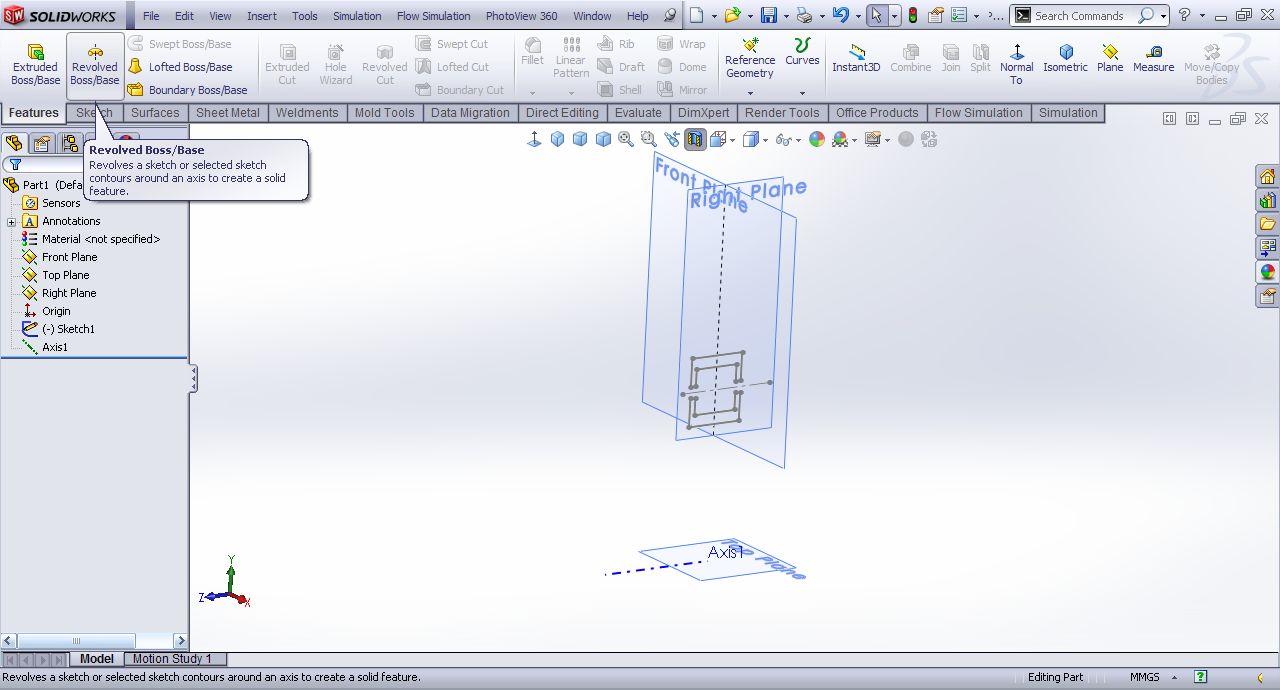Viewport: 1280px width, 690px height.
Task: Pick the Boundary Boss/Base command
Action: 188,90
